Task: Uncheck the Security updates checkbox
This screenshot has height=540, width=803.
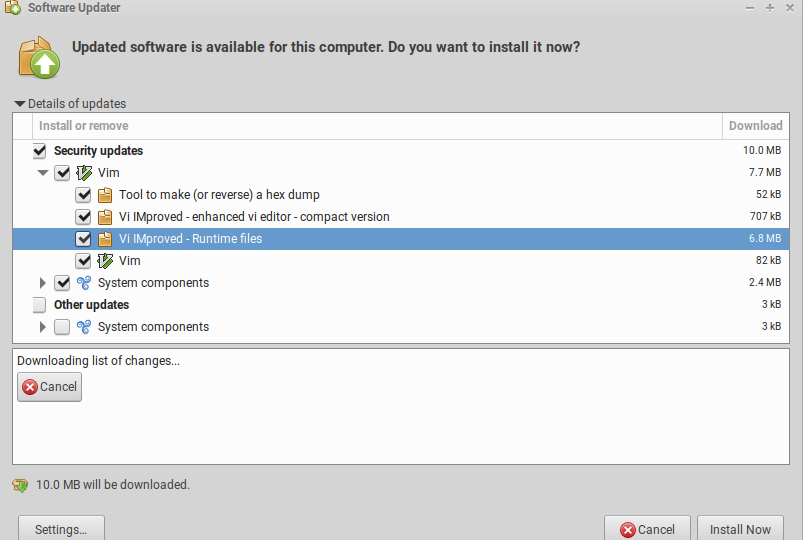Action: (x=40, y=151)
